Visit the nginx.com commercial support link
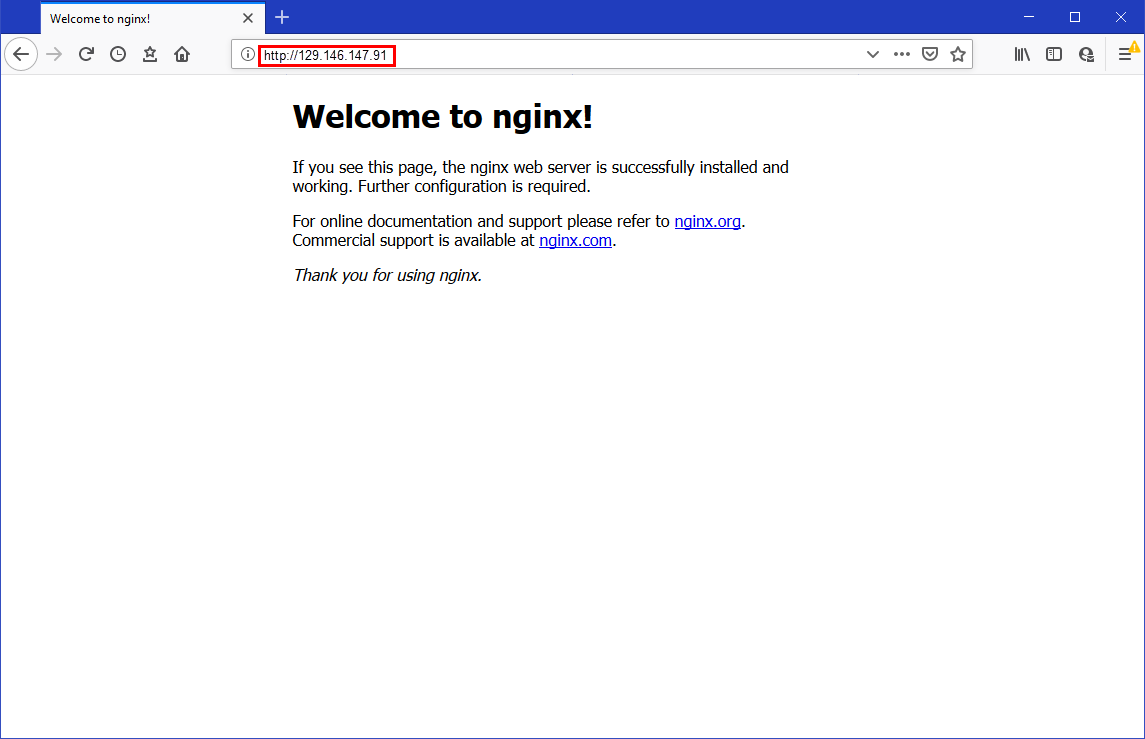The width and height of the screenshot is (1145, 739). point(575,240)
